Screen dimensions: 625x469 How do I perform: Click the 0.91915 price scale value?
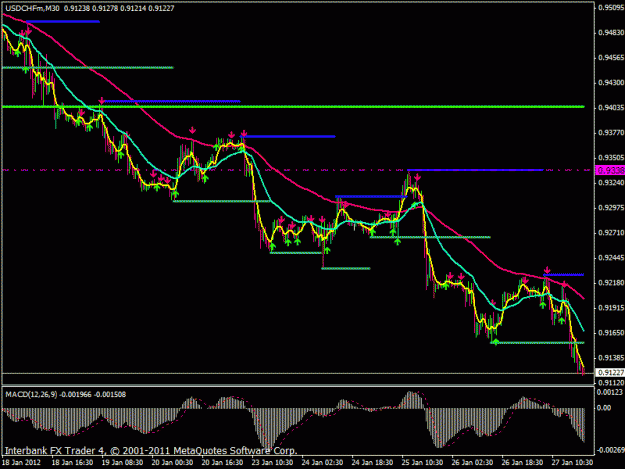(x=611, y=308)
